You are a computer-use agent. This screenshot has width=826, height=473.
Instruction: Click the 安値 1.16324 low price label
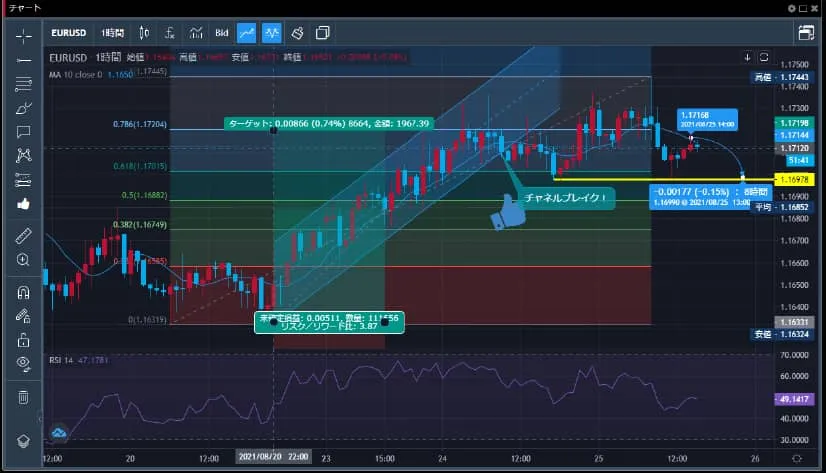(782, 334)
